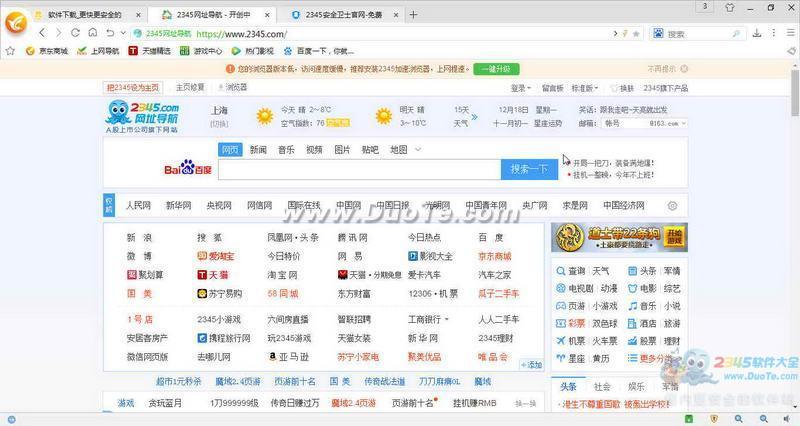Viewport: 800px width, 426px height.
Task: Click the 机票 airplane icon
Action: click(x=561, y=340)
